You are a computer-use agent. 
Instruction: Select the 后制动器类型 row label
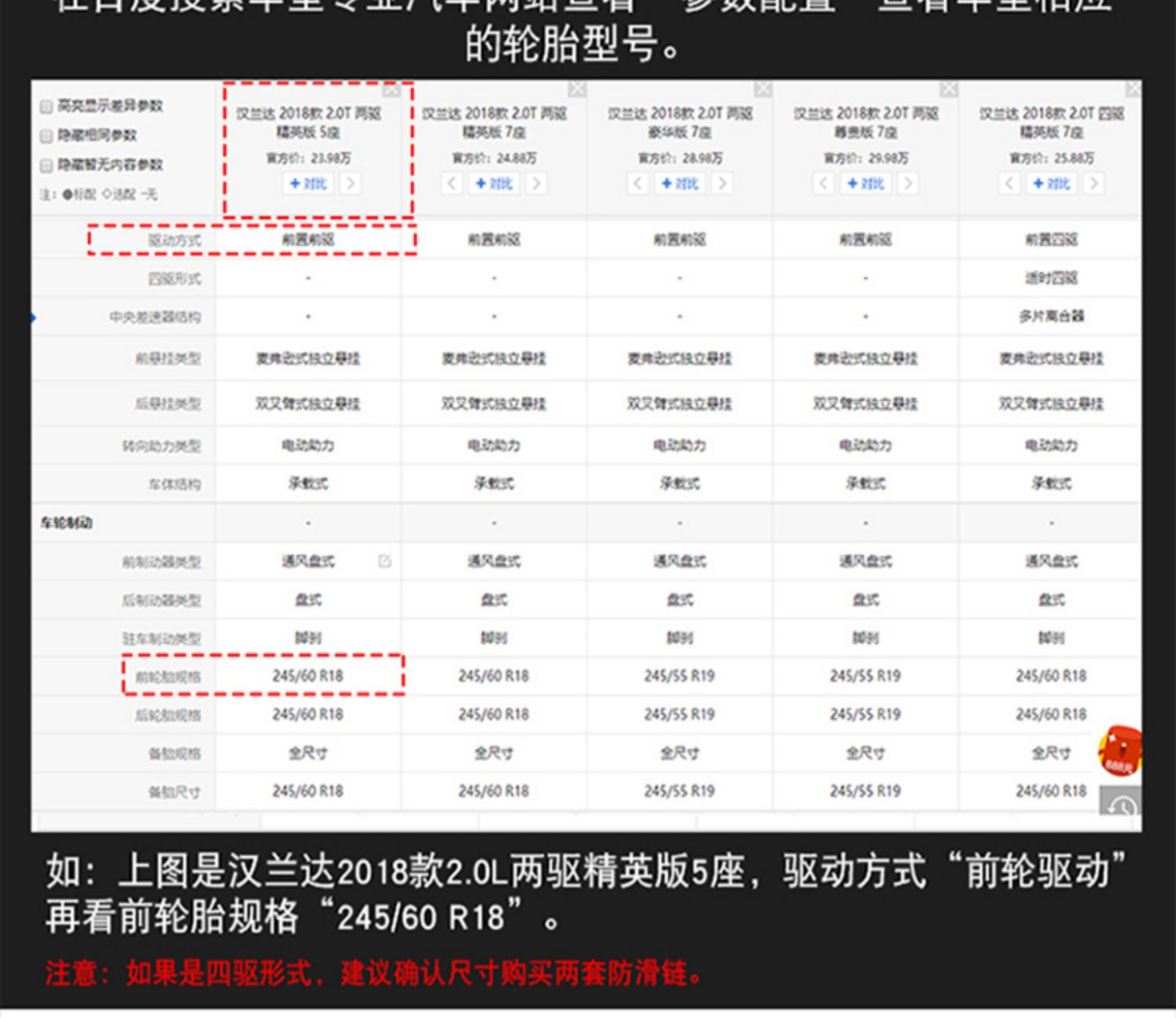coord(162,600)
